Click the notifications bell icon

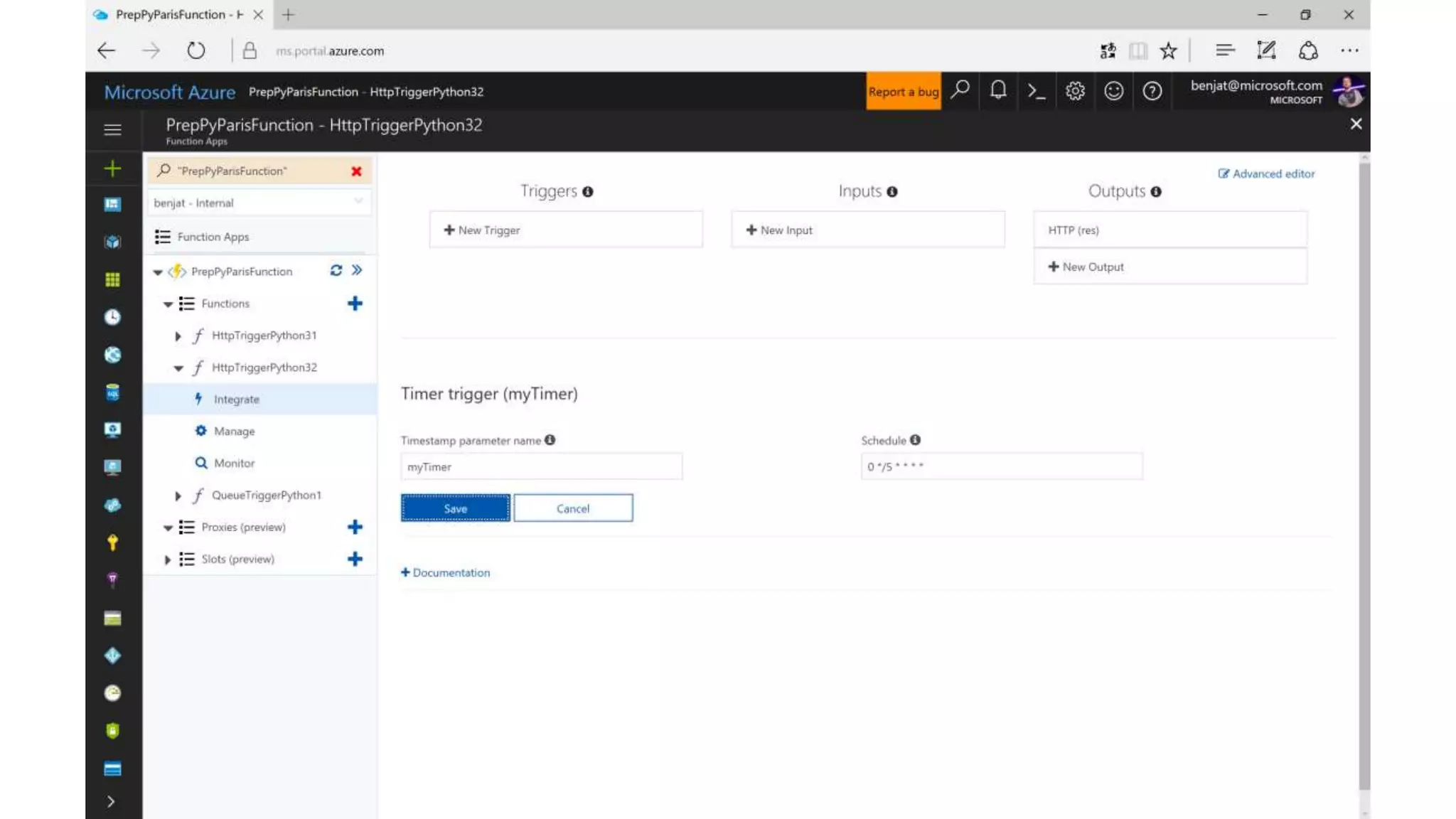pyautogui.click(x=998, y=91)
